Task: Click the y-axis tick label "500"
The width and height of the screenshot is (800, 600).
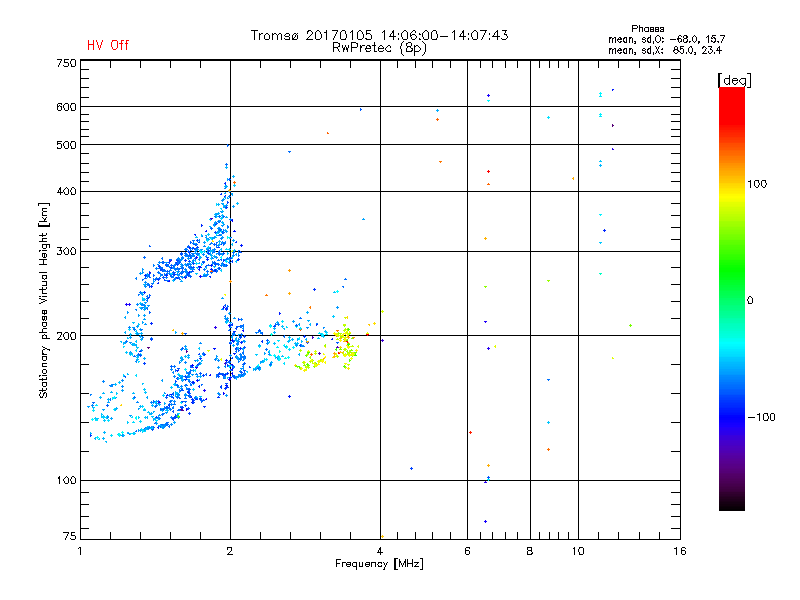Action: pos(66,145)
